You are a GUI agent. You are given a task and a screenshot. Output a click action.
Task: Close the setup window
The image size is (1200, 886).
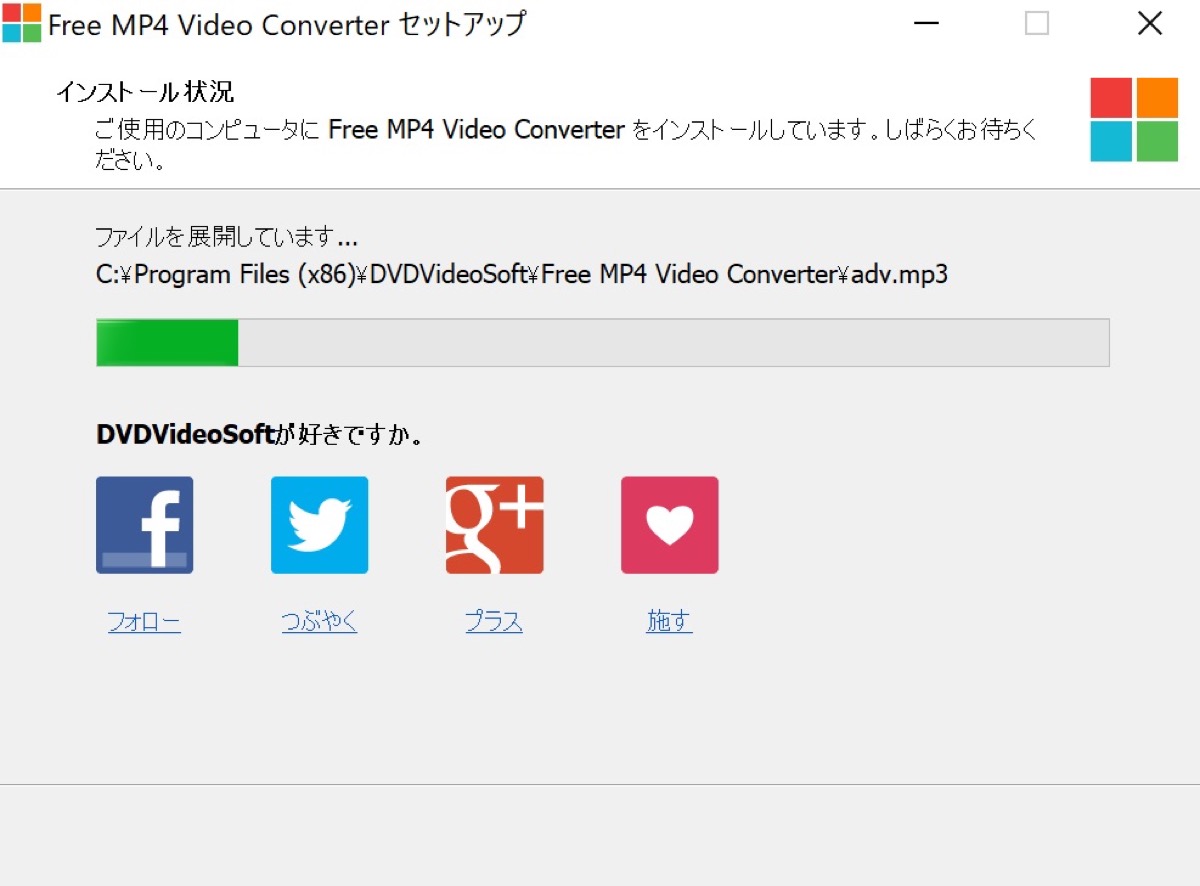point(1150,24)
